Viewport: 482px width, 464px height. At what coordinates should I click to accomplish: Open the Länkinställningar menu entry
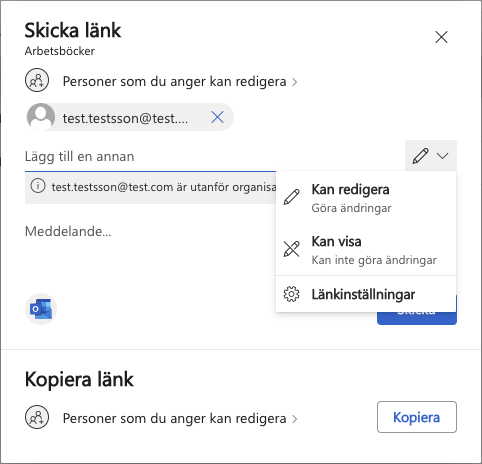pos(366,294)
